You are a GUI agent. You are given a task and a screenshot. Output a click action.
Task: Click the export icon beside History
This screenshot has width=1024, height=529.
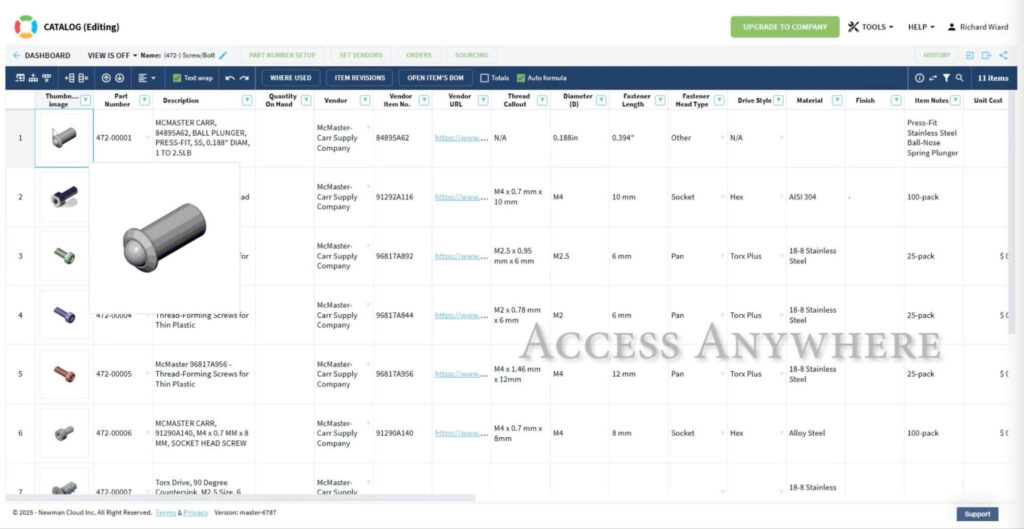click(x=986, y=56)
